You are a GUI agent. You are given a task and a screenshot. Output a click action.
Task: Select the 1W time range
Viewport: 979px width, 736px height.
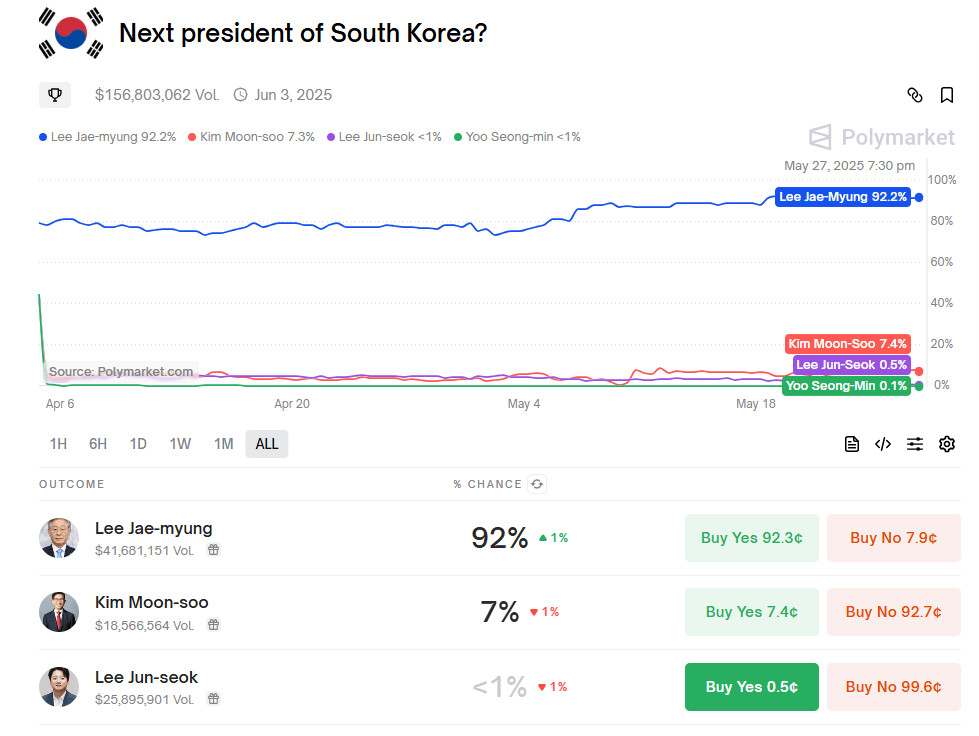click(x=180, y=444)
